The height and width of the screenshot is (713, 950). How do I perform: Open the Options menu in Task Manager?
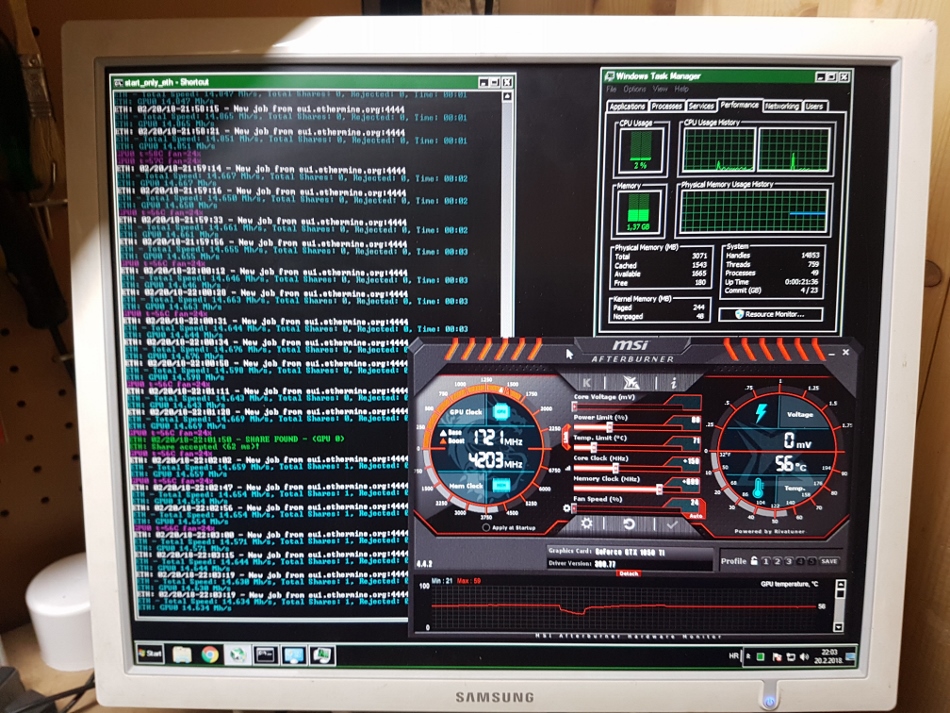[x=634, y=89]
